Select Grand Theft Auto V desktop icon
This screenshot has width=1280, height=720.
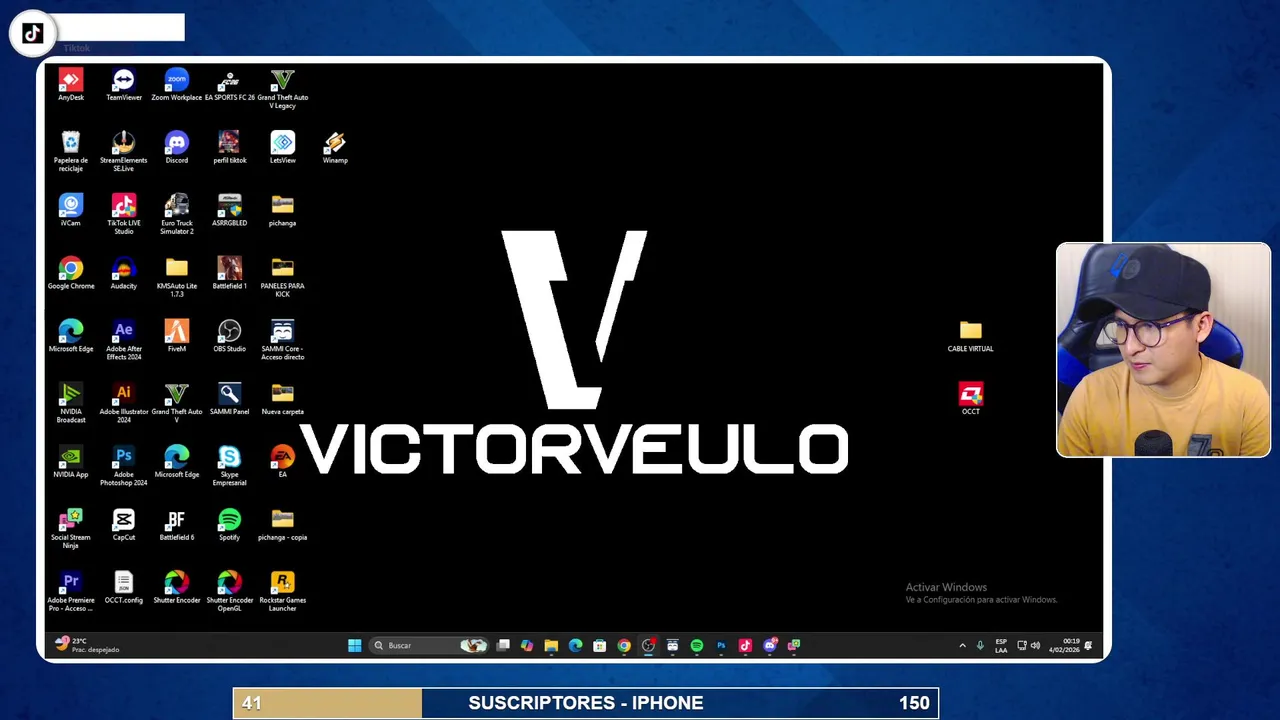pyautogui.click(x=177, y=403)
